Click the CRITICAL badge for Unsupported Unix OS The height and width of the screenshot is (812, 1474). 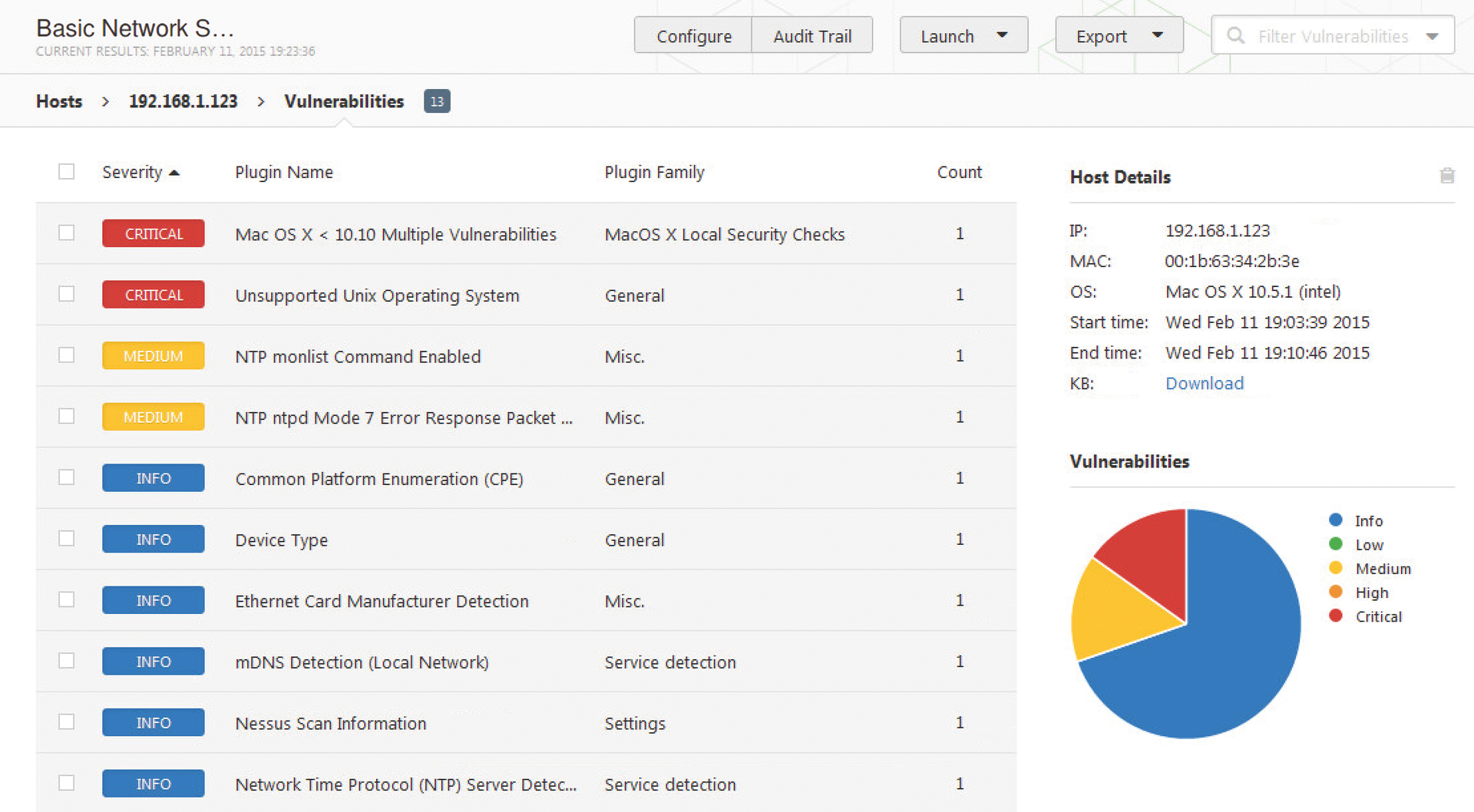(154, 295)
